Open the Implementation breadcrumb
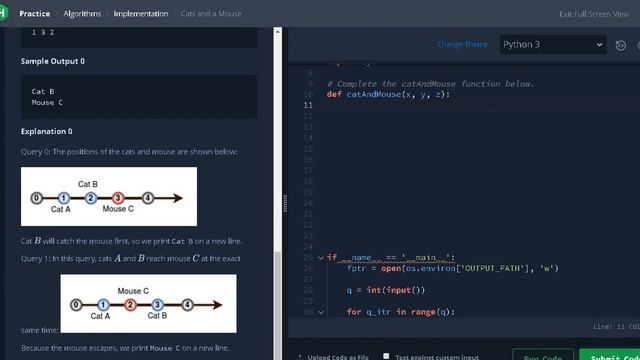This screenshot has height=360, width=640. [141, 14]
